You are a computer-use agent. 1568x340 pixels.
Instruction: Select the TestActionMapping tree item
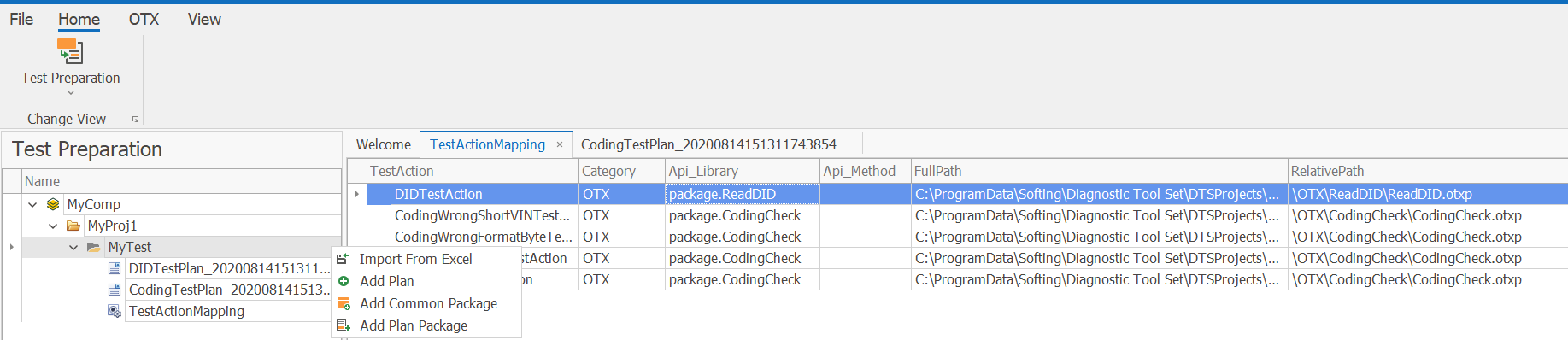pos(186,311)
